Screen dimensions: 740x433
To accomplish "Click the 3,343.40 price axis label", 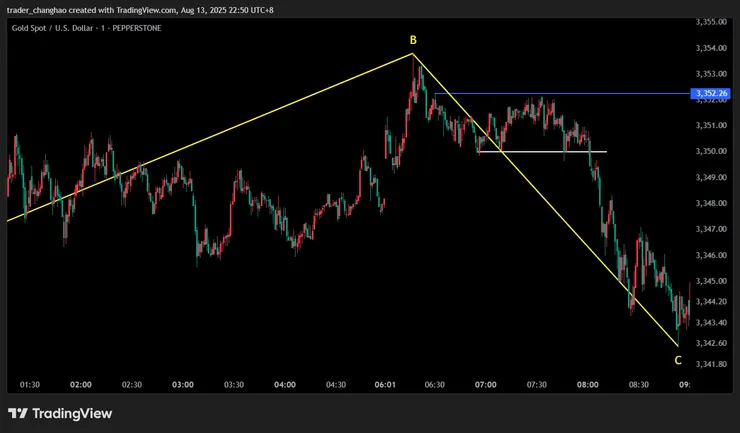I will click(x=711, y=323).
